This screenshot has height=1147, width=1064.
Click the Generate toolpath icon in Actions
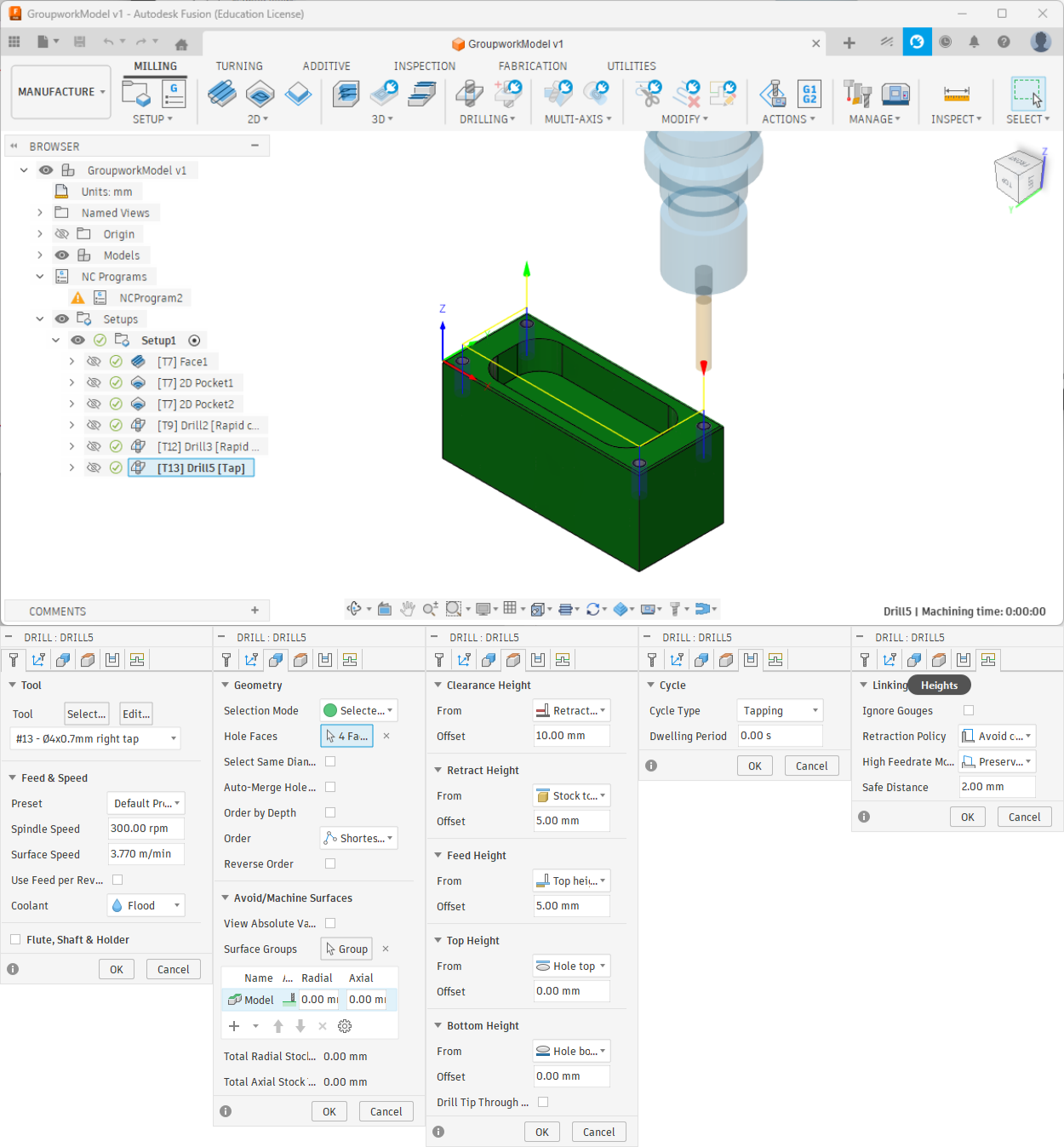coord(773,93)
